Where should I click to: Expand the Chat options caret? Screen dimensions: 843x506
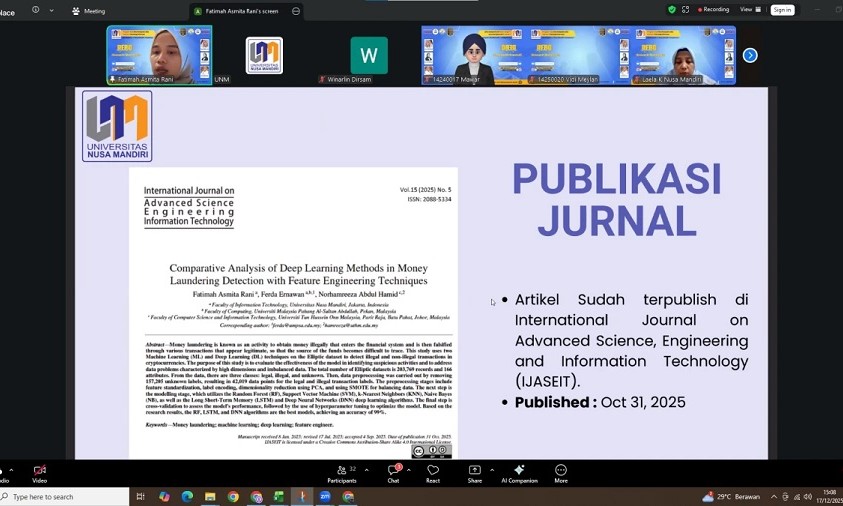pyautogui.click(x=411, y=468)
